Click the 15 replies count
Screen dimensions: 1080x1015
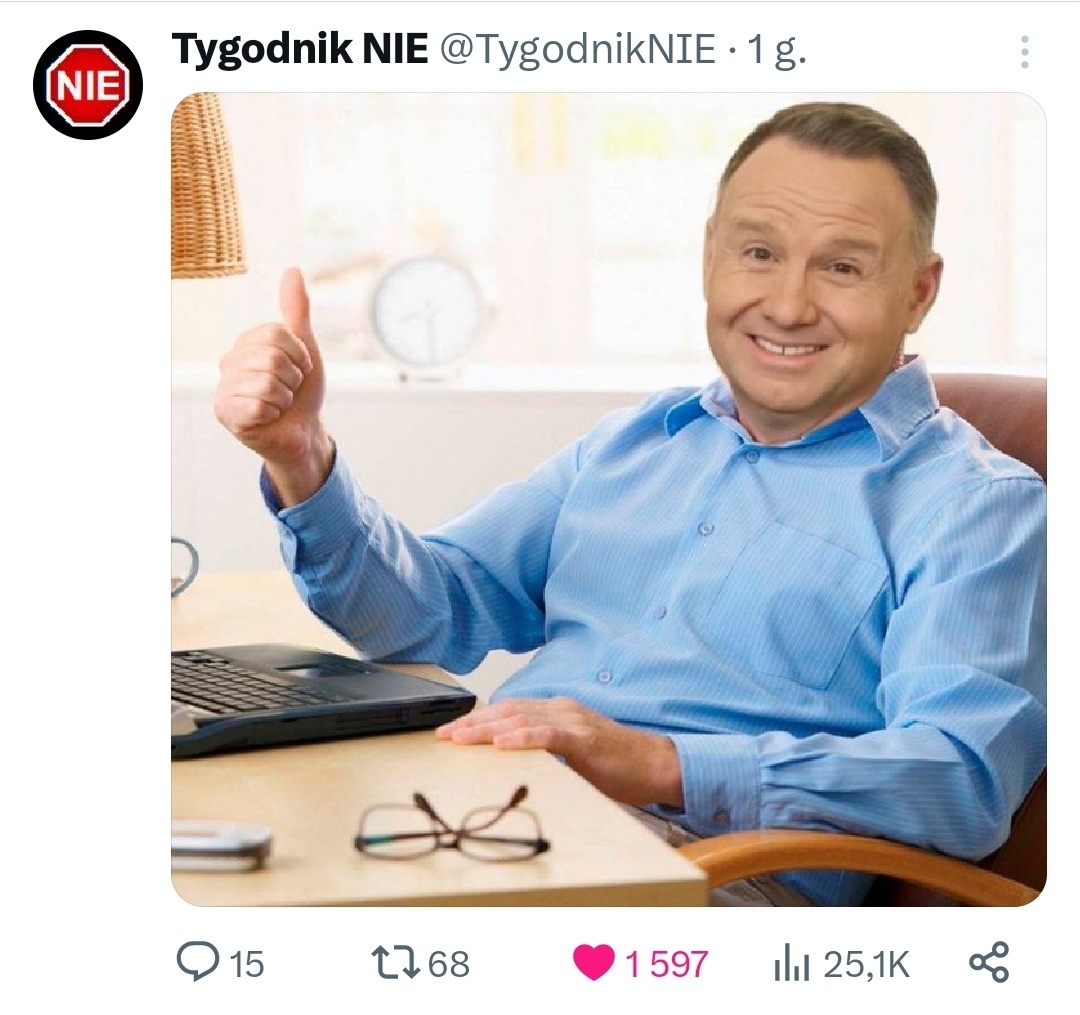247,964
